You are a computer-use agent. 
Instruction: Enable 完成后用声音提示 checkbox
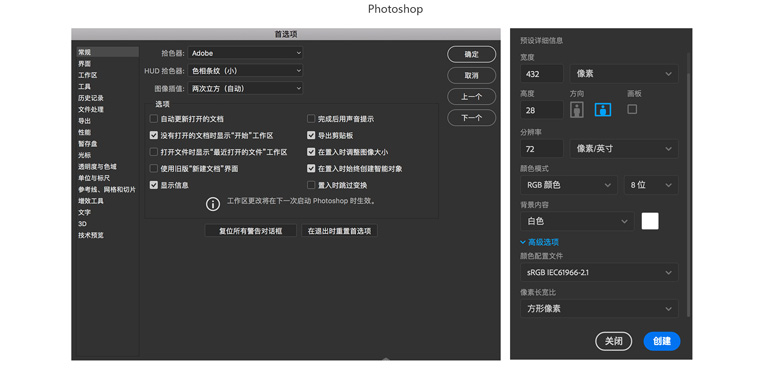coord(311,119)
